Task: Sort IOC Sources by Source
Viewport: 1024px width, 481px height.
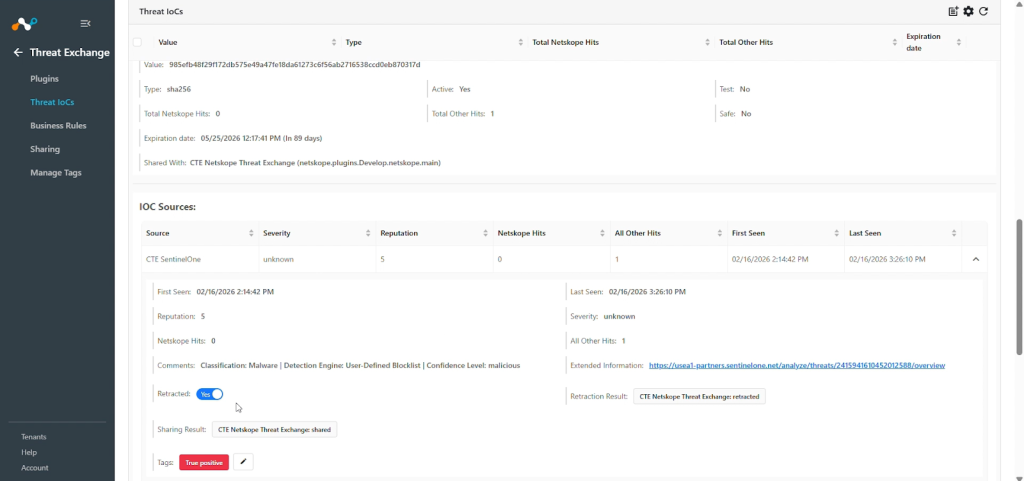Action: [251, 233]
